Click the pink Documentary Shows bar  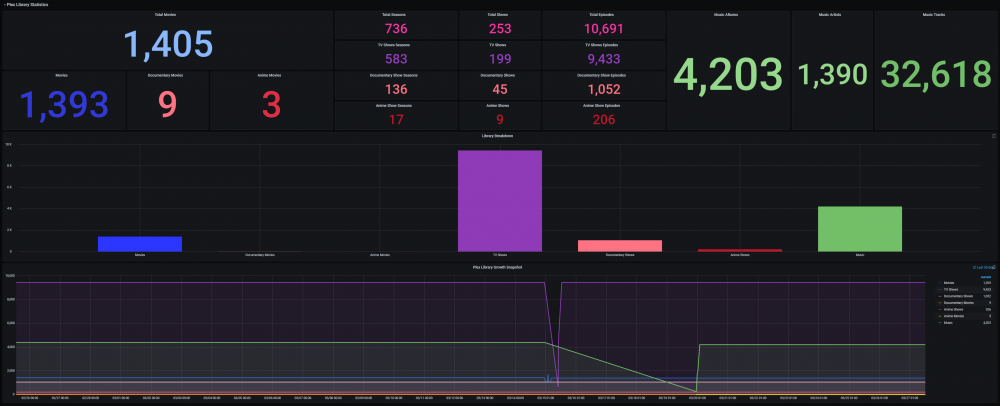pyautogui.click(x=620, y=246)
